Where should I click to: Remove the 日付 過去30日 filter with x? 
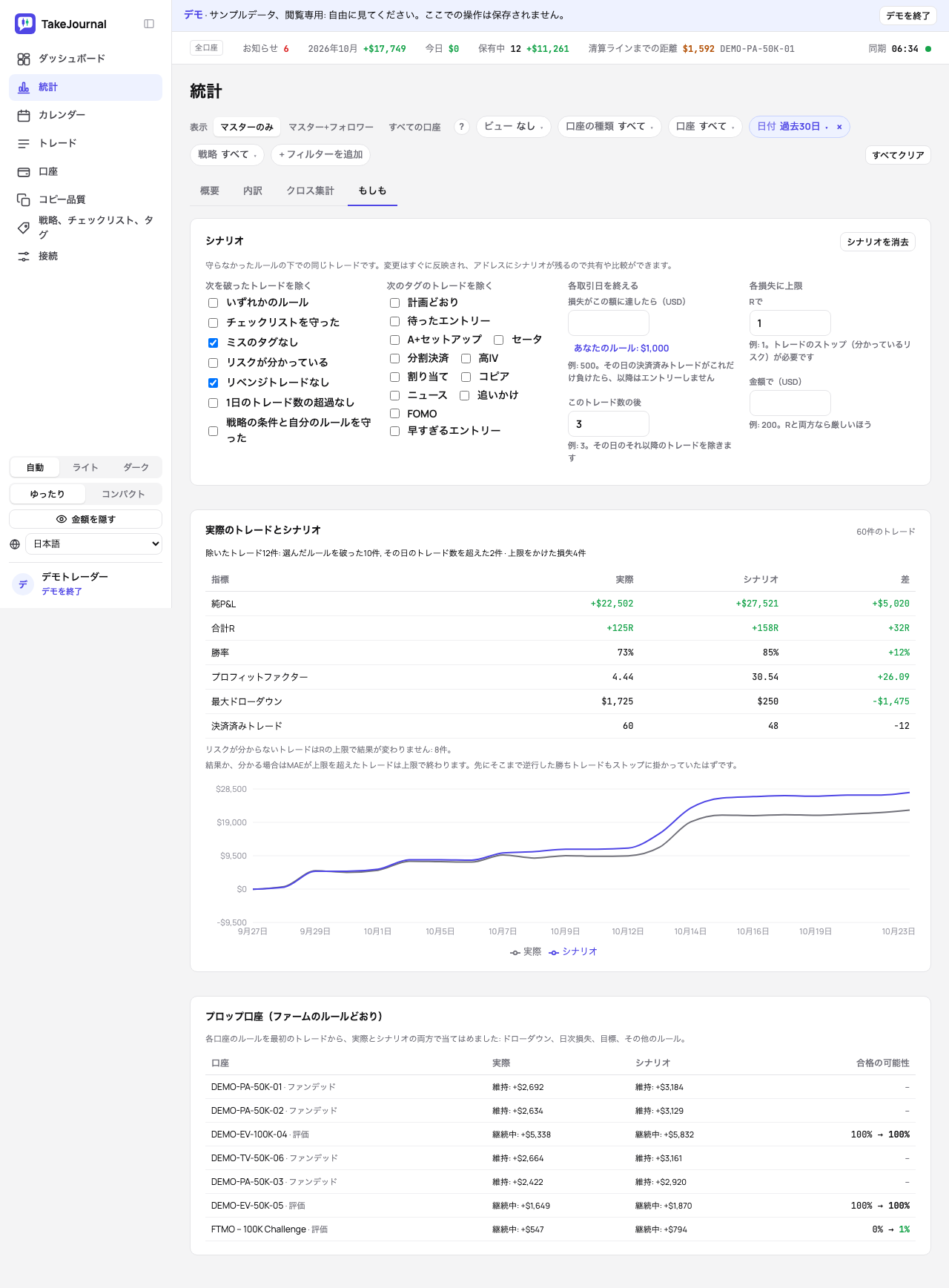[839, 127]
